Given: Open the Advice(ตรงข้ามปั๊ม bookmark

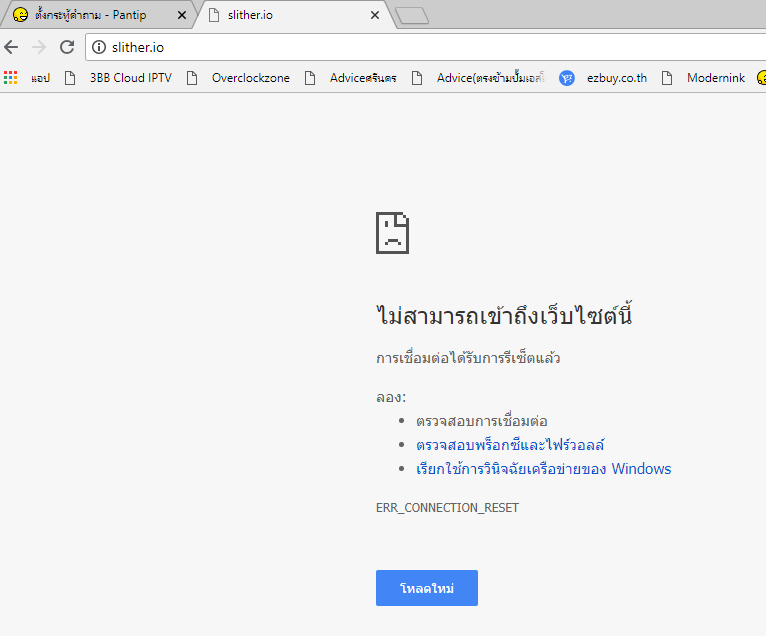Looking at the screenshot, I should pyautogui.click(x=478, y=78).
